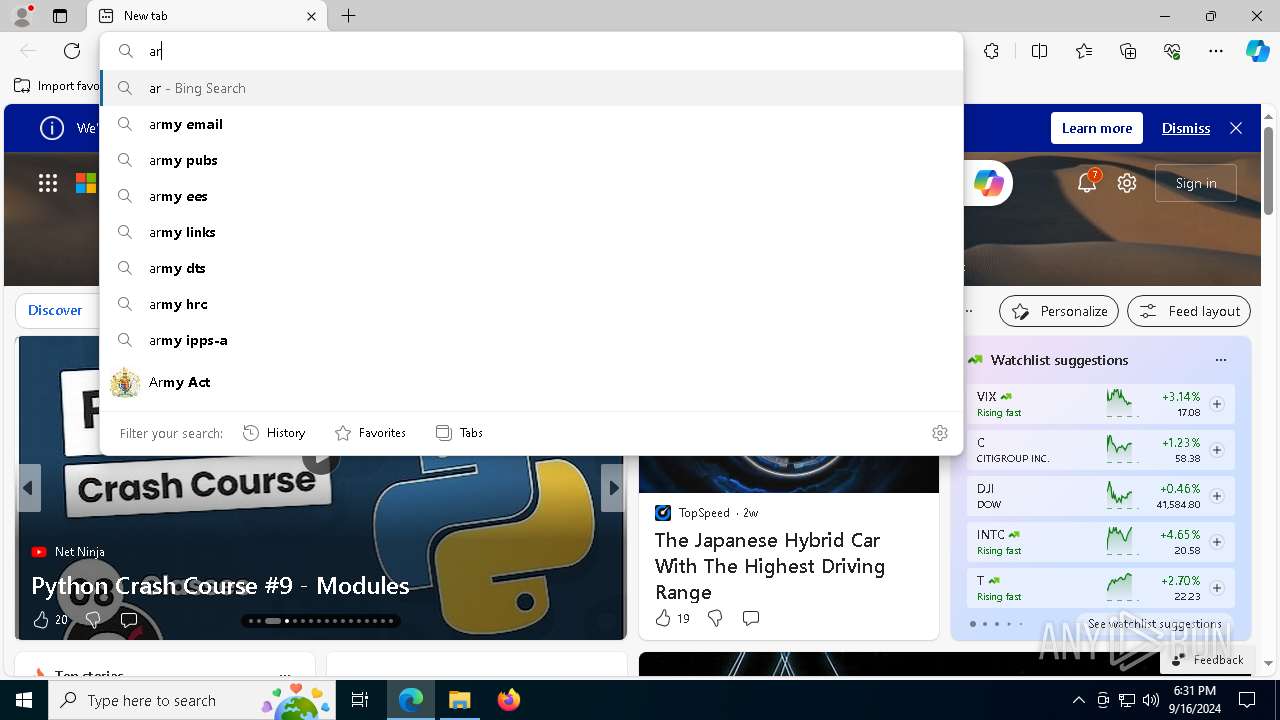Open the Favorites star icon in toolbar

click(1084, 51)
